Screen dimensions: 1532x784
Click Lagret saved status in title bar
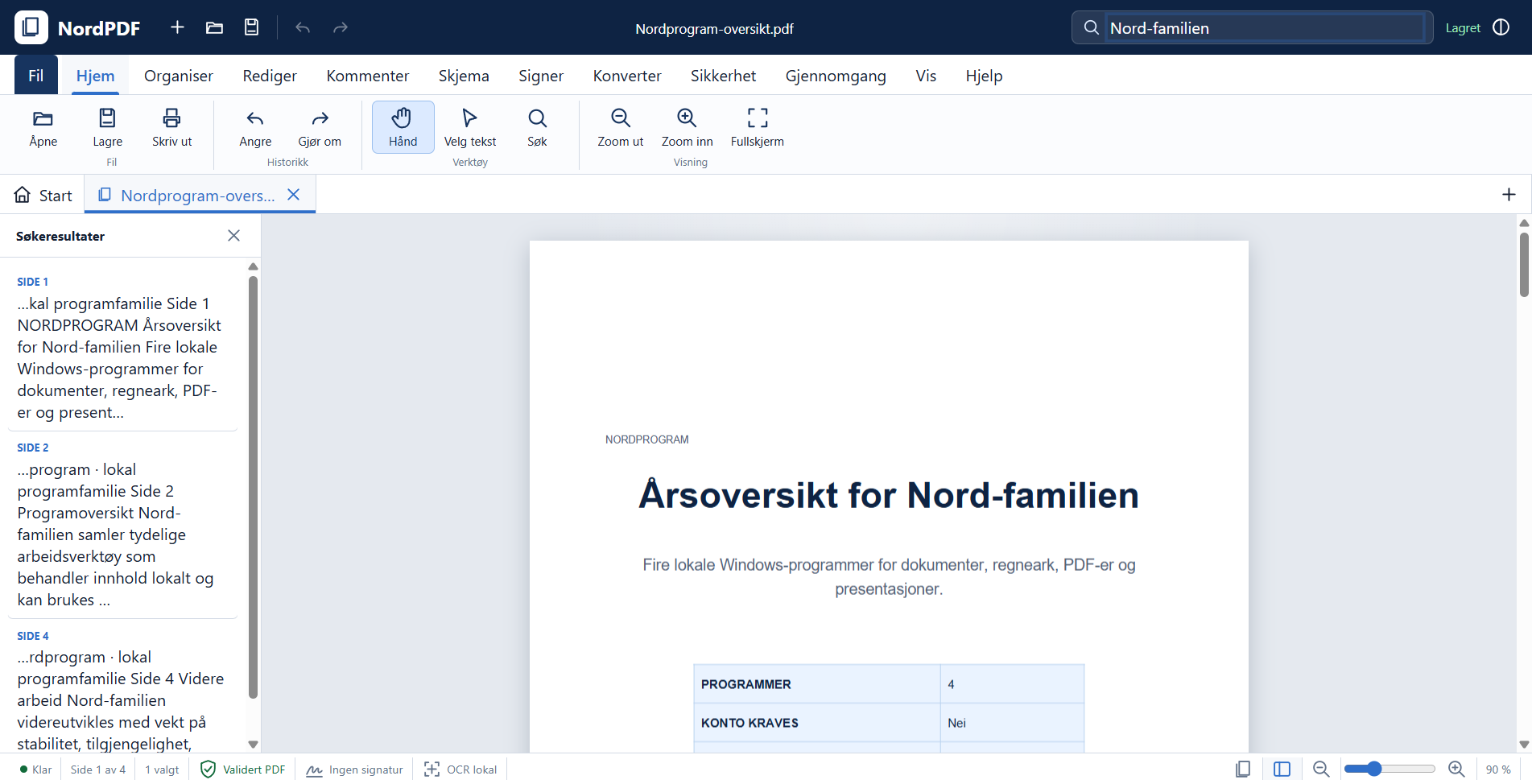(x=1463, y=28)
